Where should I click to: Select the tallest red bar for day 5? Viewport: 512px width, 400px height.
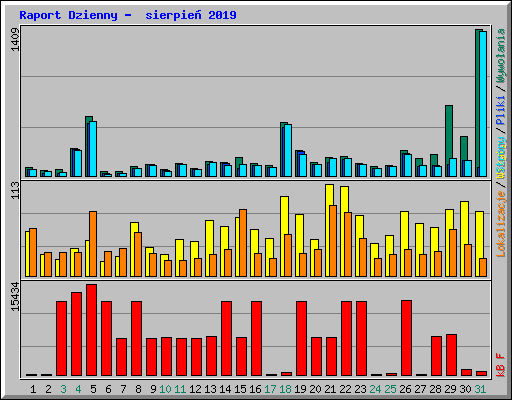click(91, 330)
